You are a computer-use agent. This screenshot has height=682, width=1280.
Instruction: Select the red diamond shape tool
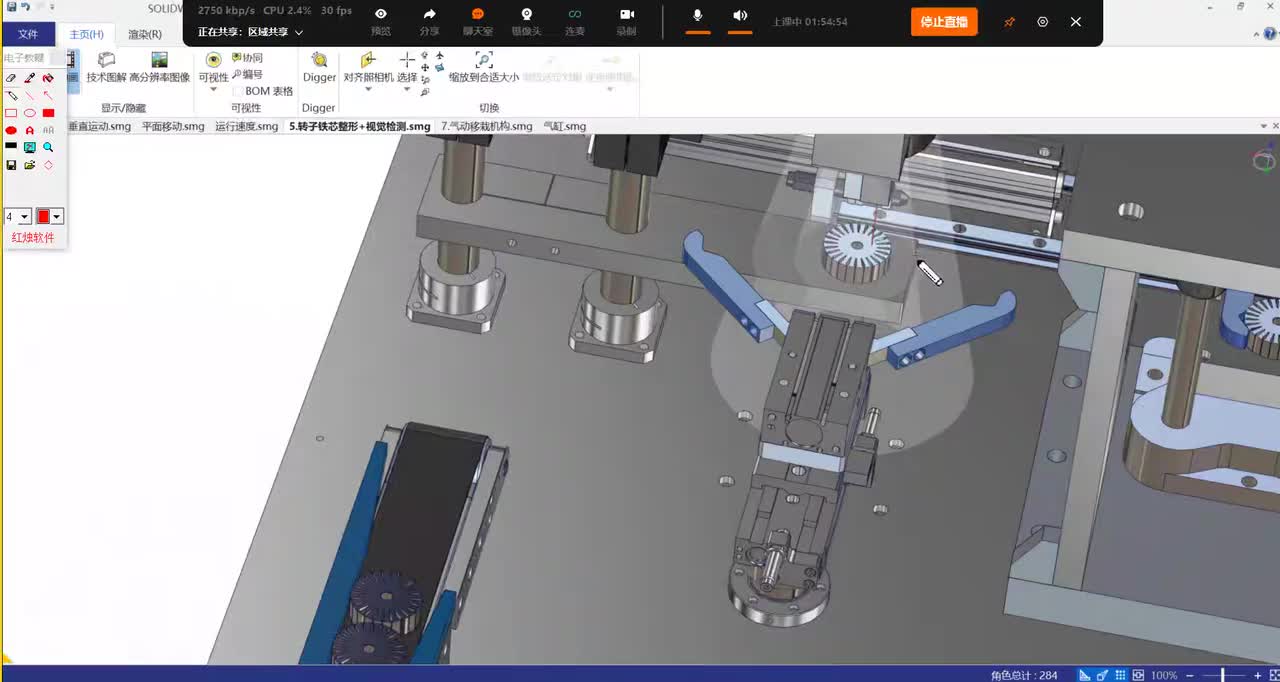48,165
